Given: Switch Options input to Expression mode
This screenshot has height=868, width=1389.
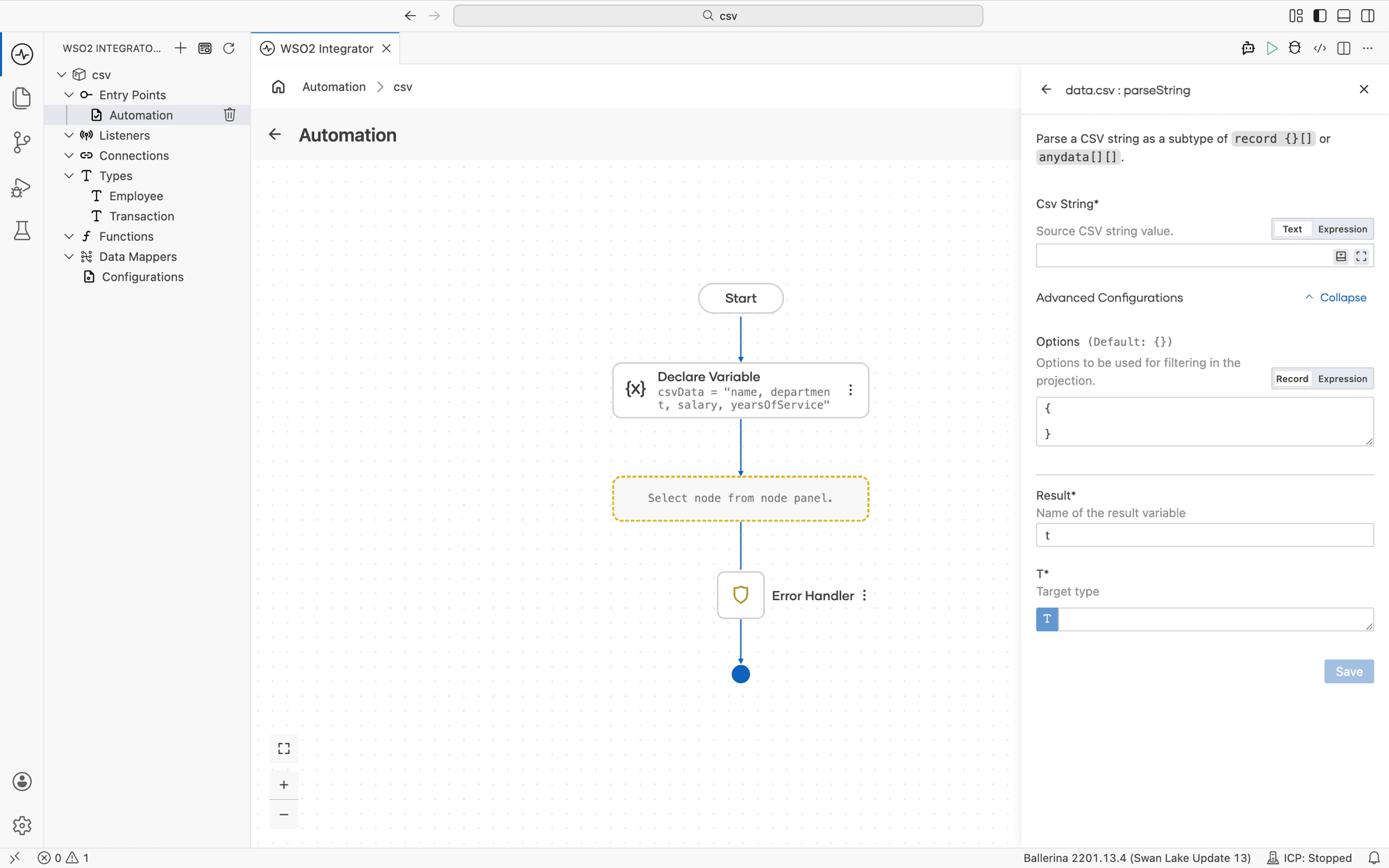Looking at the screenshot, I should click(x=1342, y=378).
